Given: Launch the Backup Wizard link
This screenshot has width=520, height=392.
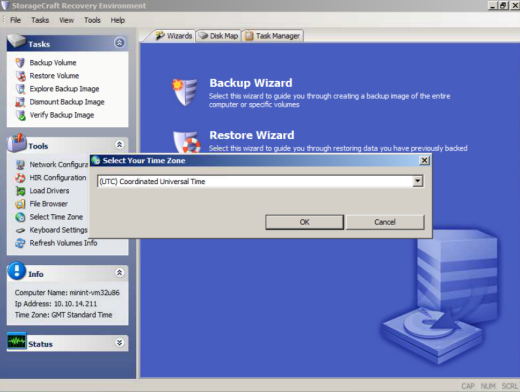Looking at the screenshot, I should (x=251, y=83).
